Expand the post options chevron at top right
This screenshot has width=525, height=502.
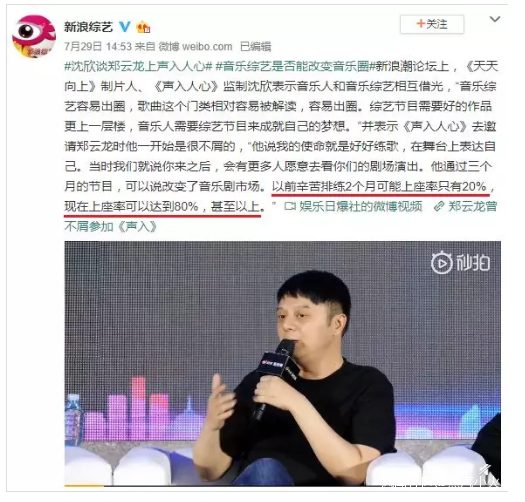495,19
